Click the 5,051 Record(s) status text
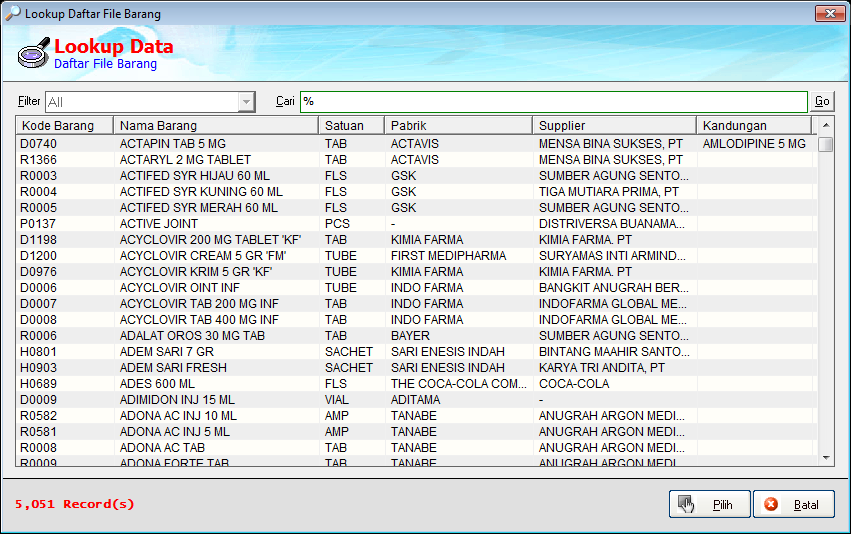 pyautogui.click(x=75, y=504)
